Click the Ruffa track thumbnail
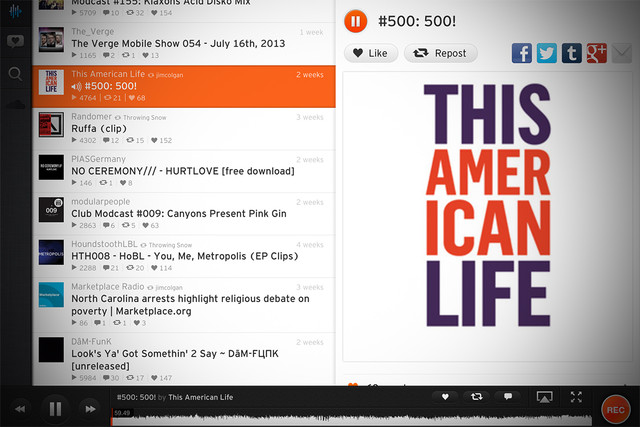640x427 pixels. coord(51,125)
